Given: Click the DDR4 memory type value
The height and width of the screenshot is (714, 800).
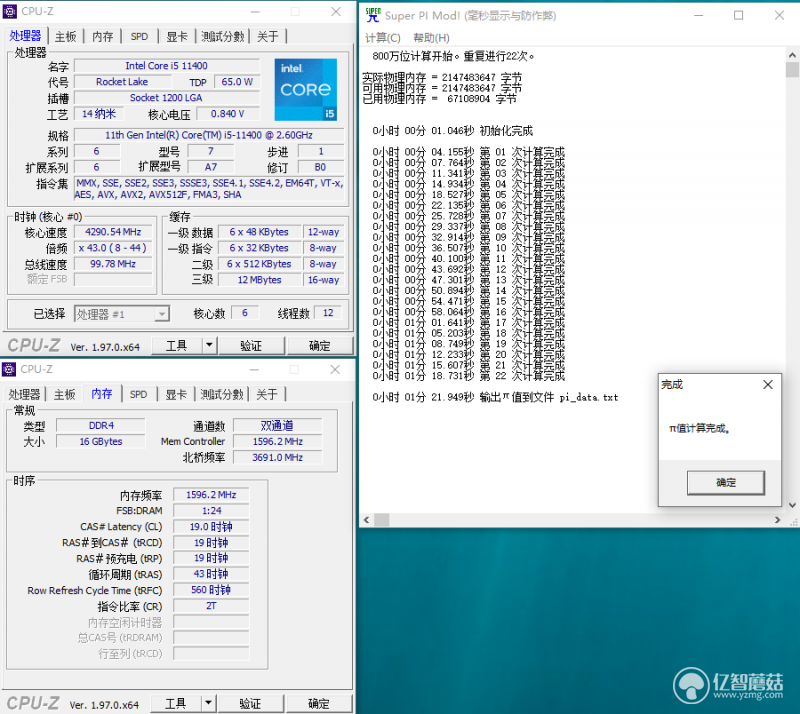Looking at the screenshot, I should (x=101, y=425).
